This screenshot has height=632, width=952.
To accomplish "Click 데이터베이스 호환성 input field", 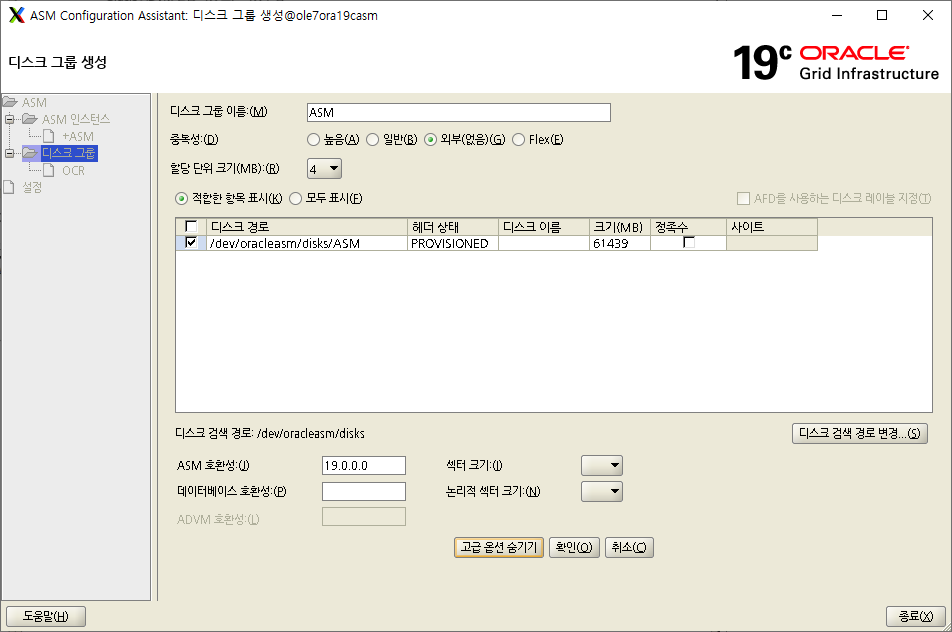I will 364,491.
